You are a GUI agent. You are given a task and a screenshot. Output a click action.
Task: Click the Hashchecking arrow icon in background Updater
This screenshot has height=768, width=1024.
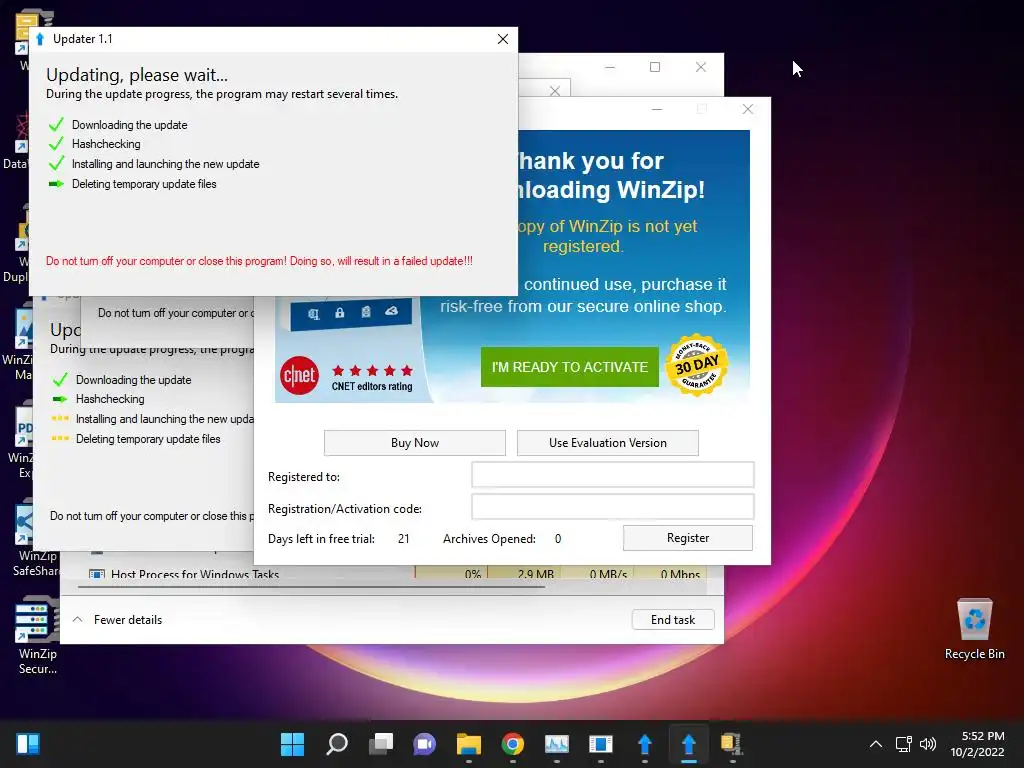[60, 399]
